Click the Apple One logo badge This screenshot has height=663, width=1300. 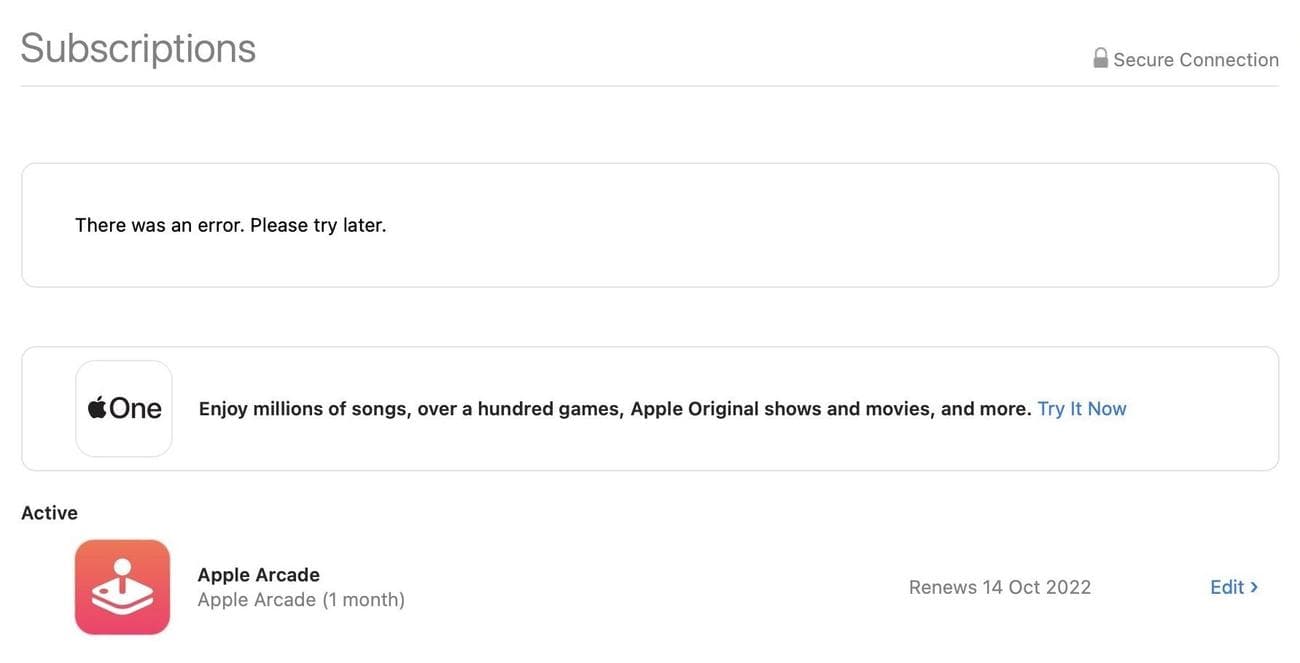[x=123, y=407]
